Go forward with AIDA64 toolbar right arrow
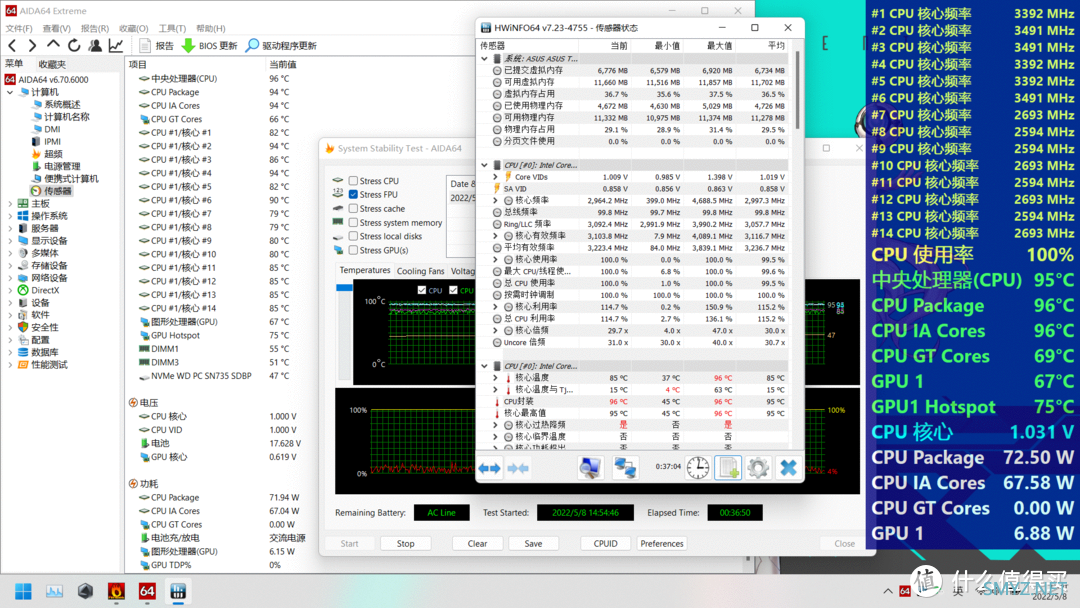Image resolution: width=1080 pixels, height=608 pixels. (32, 45)
